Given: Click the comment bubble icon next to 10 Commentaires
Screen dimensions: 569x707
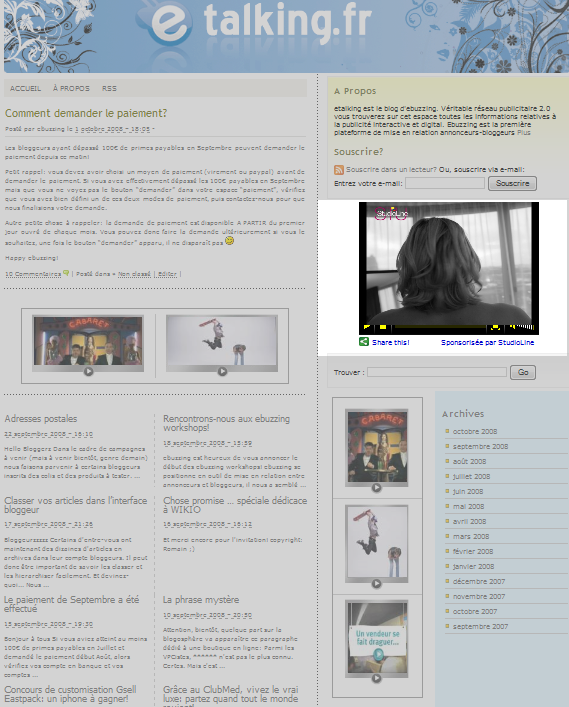Looking at the screenshot, I should (x=66, y=273).
